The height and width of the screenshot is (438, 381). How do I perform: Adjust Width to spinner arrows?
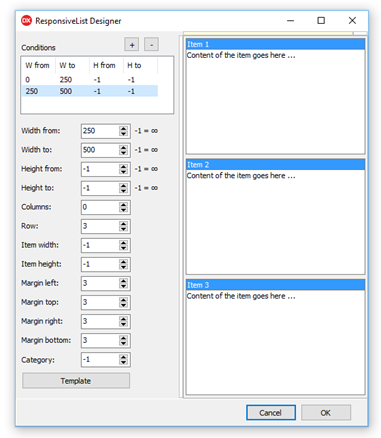124,150
